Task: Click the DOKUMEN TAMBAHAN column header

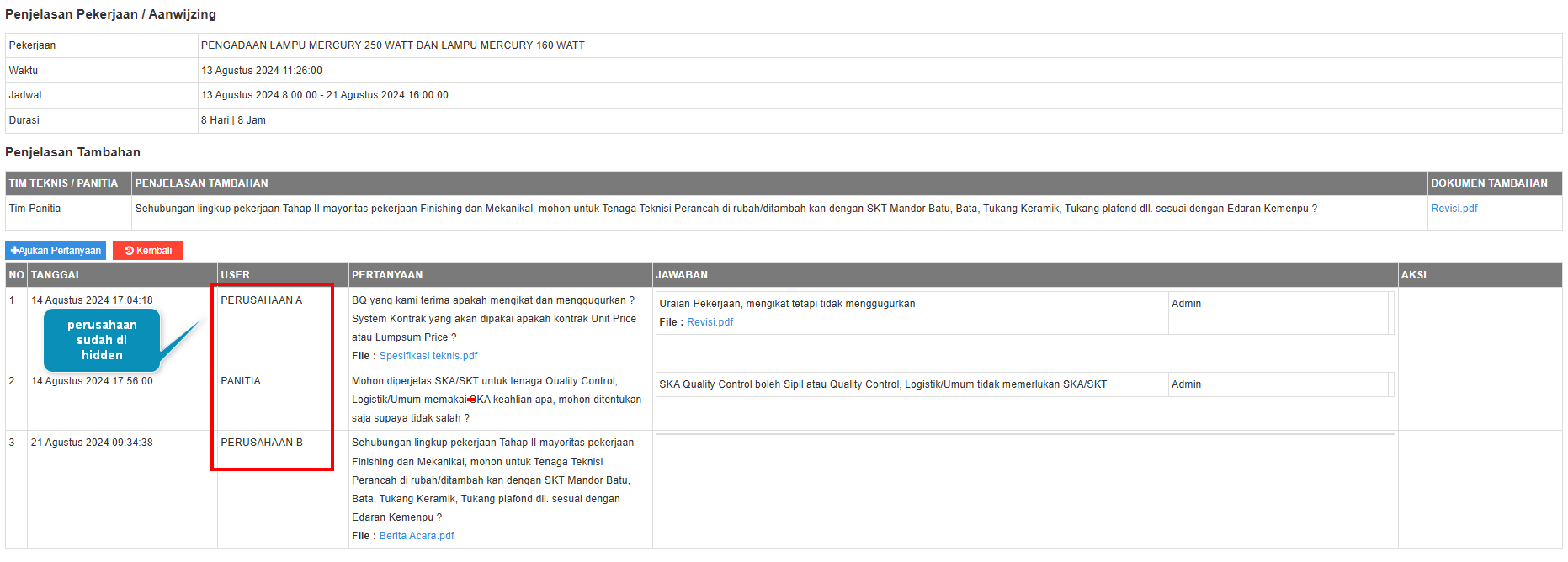Action: click(1489, 183)
